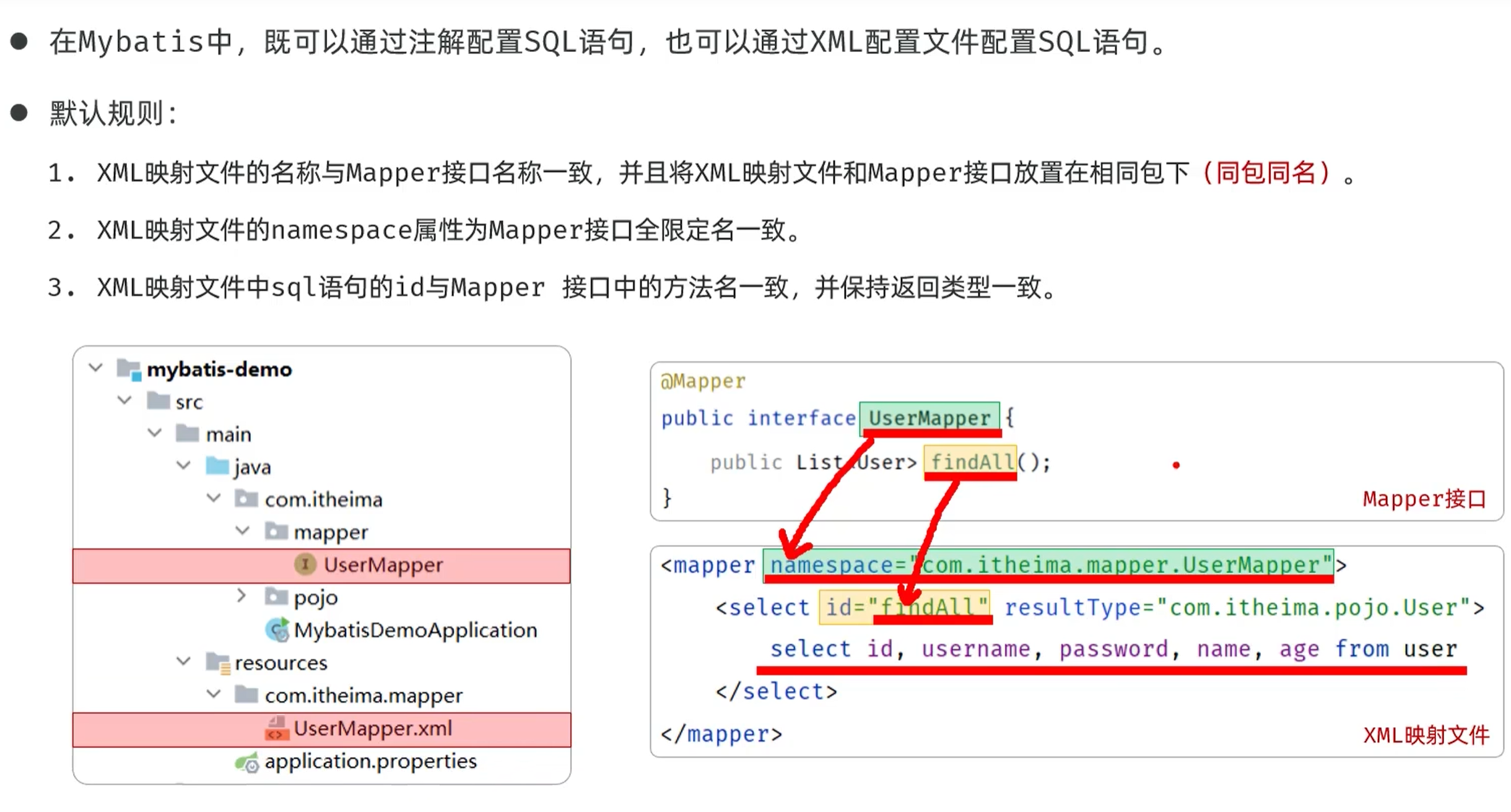Click the blue java source folder icon

point(217,467)
